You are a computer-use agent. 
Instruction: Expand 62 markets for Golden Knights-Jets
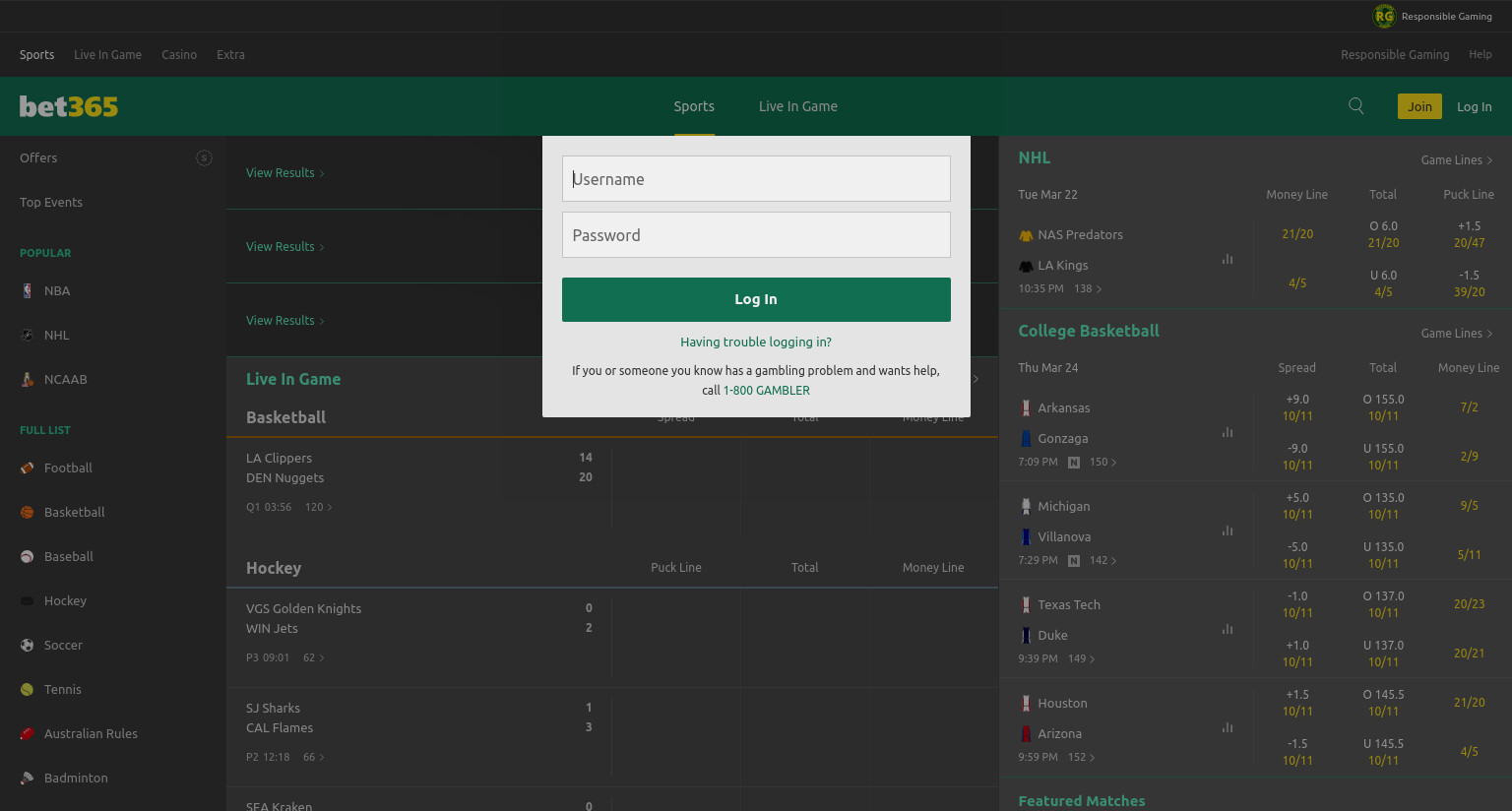(314, 657)
